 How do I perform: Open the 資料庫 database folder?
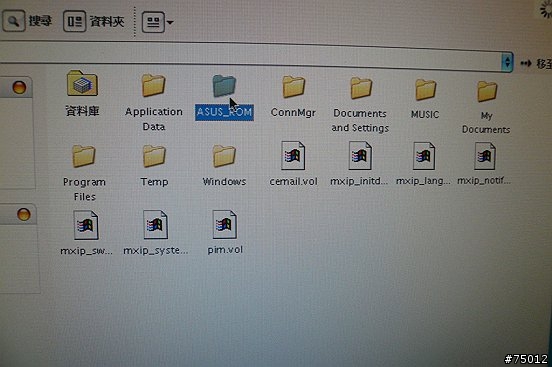(82, 83)
